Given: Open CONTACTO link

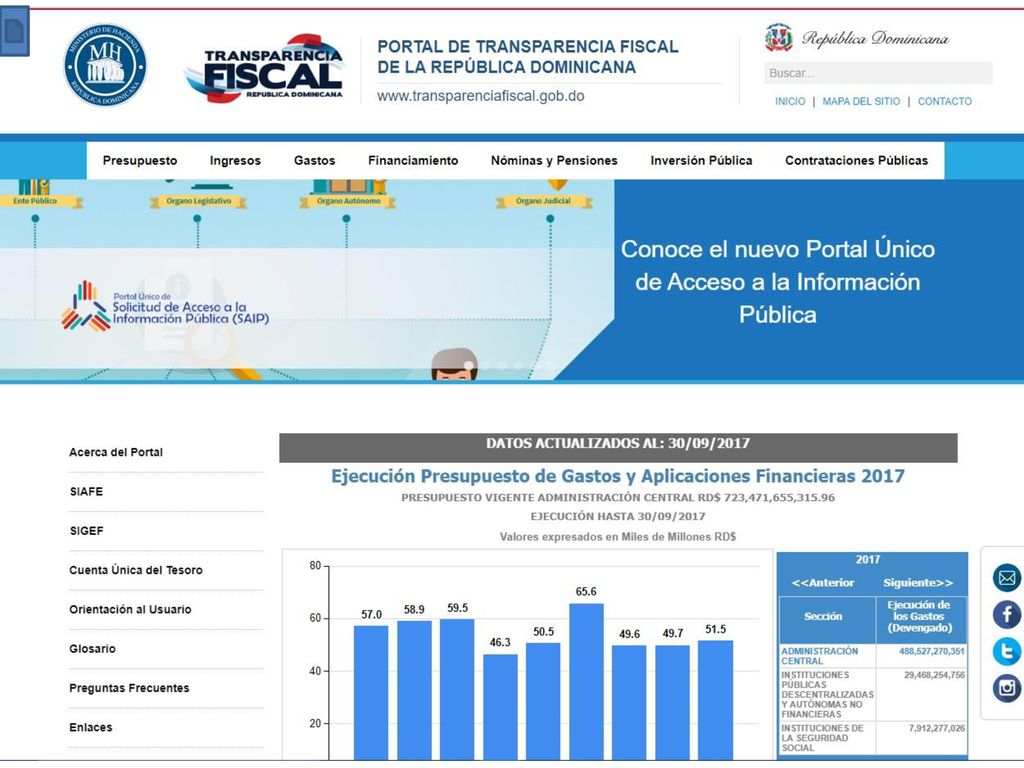Looking at the screenshot, I should click(944, 101).
